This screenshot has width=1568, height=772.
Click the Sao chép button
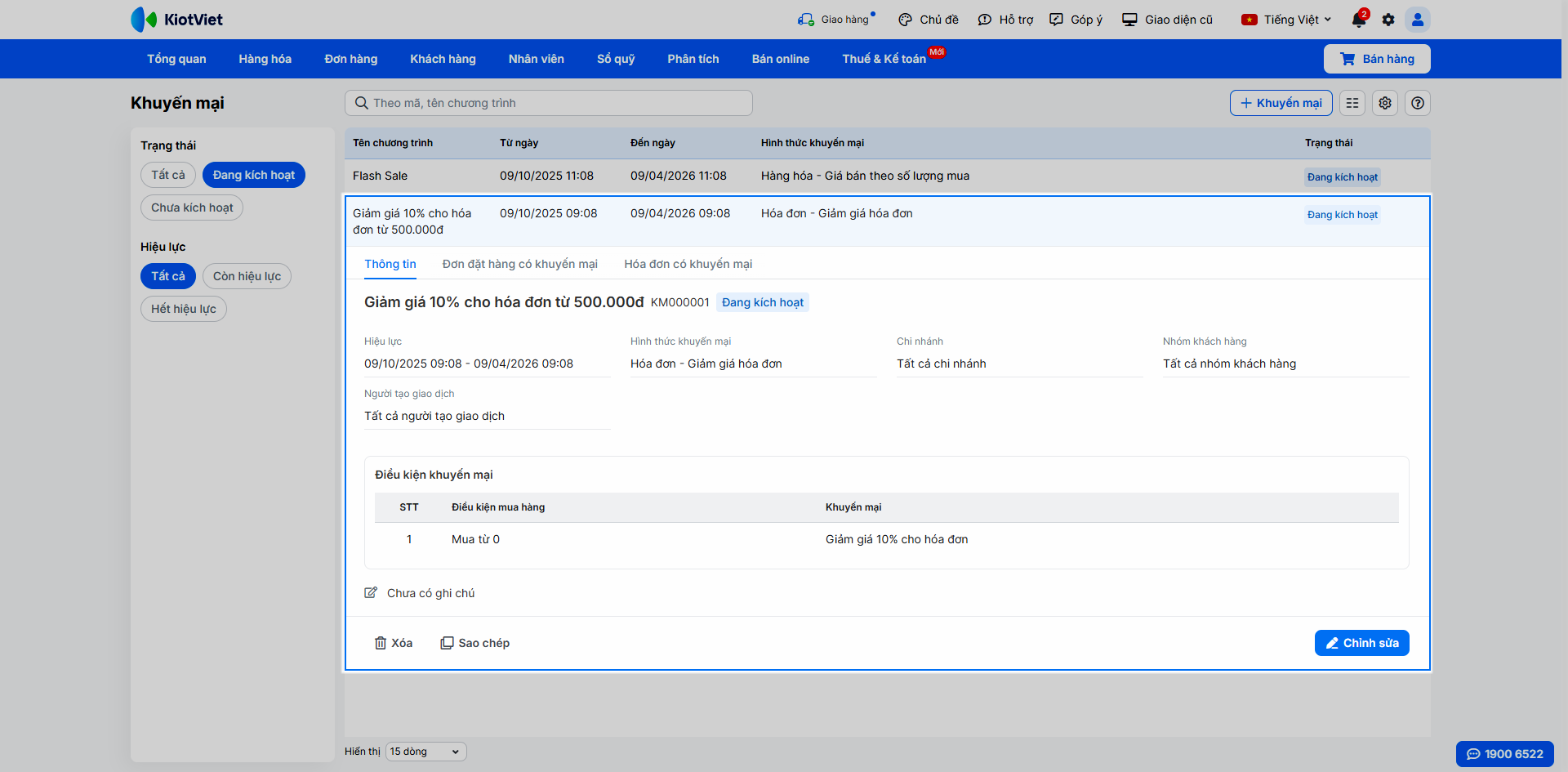(474, 643)
